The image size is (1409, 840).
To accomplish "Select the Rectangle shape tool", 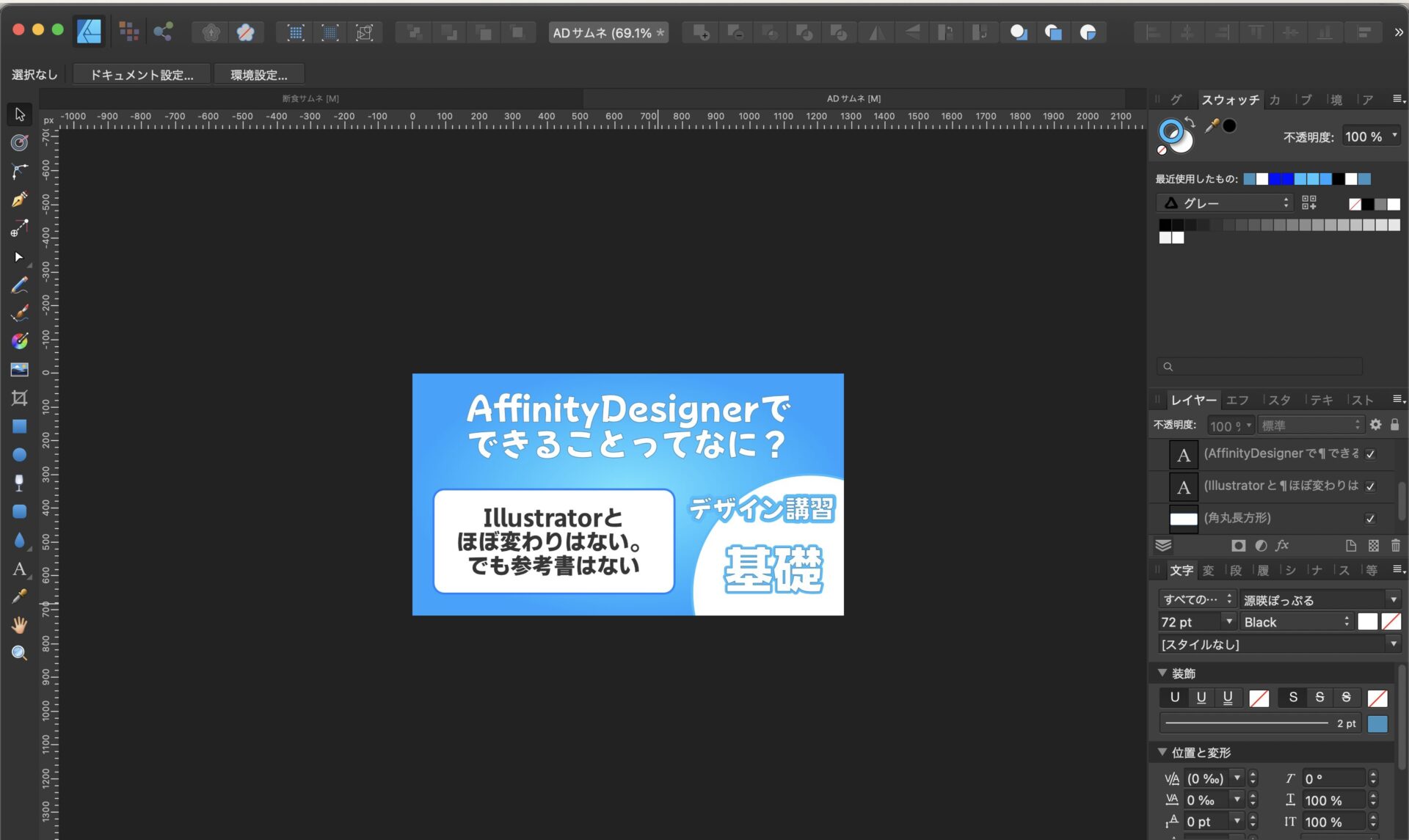I will (x=20, y=426).
